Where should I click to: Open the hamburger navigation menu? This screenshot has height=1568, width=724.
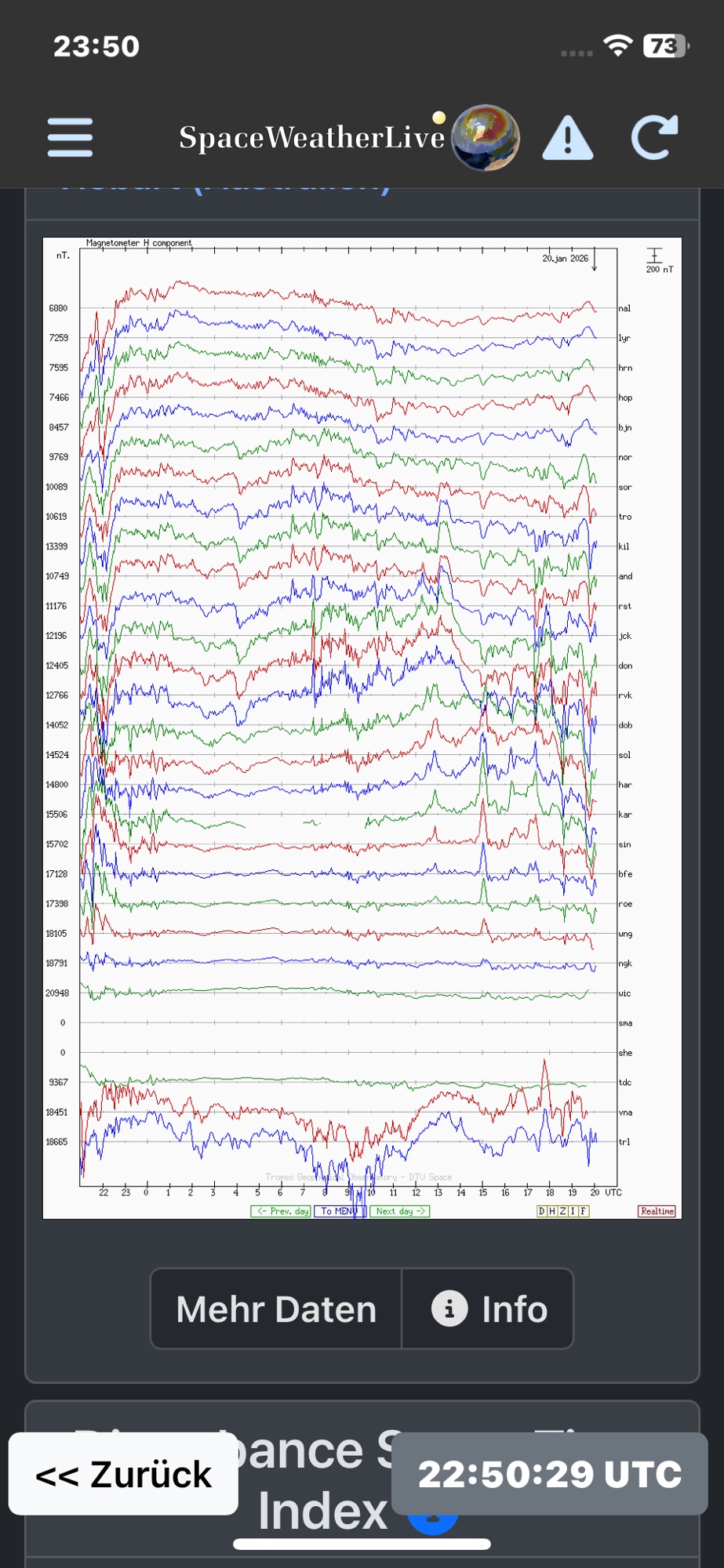70,137
